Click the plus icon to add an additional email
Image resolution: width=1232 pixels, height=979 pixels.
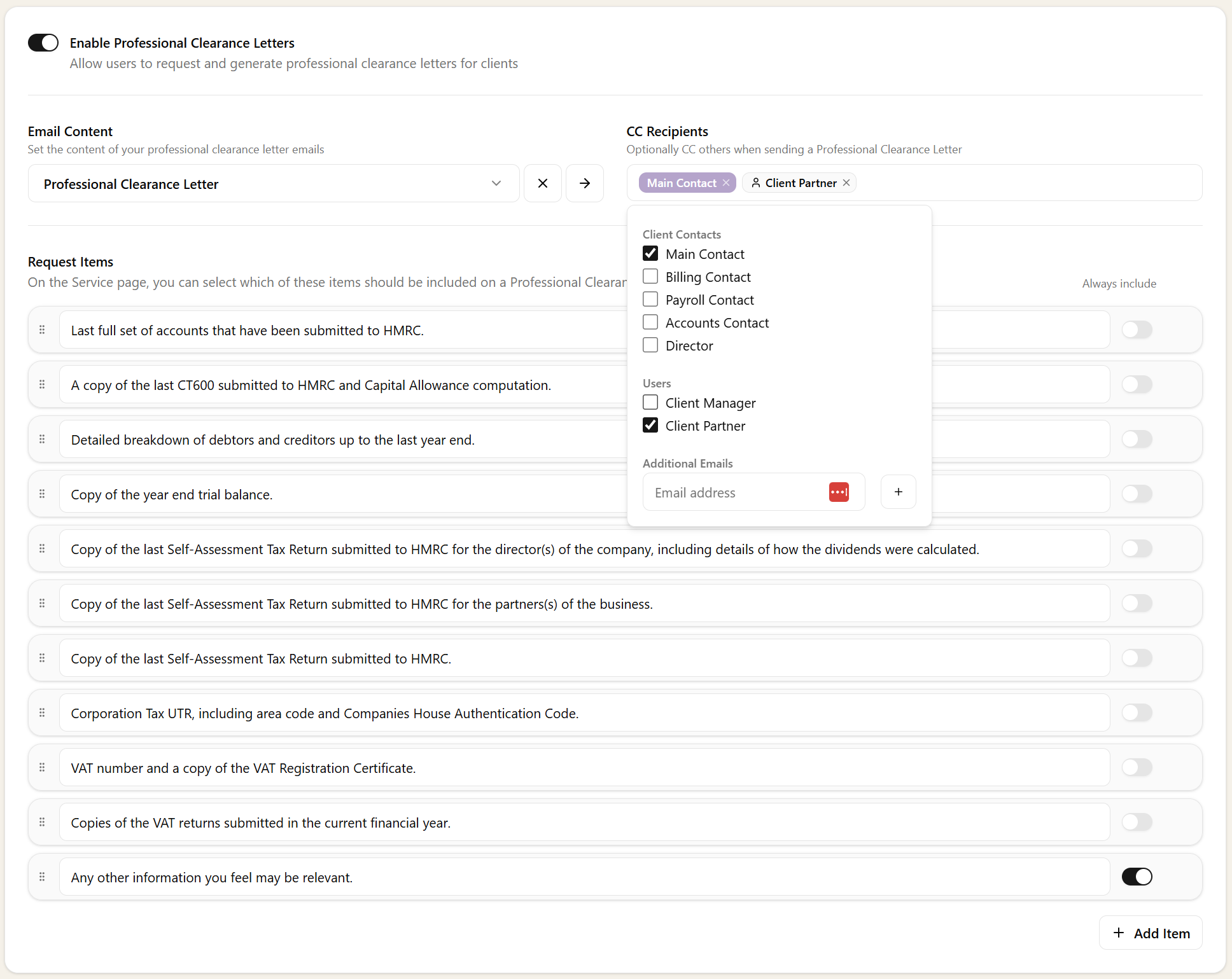[898, 492]
